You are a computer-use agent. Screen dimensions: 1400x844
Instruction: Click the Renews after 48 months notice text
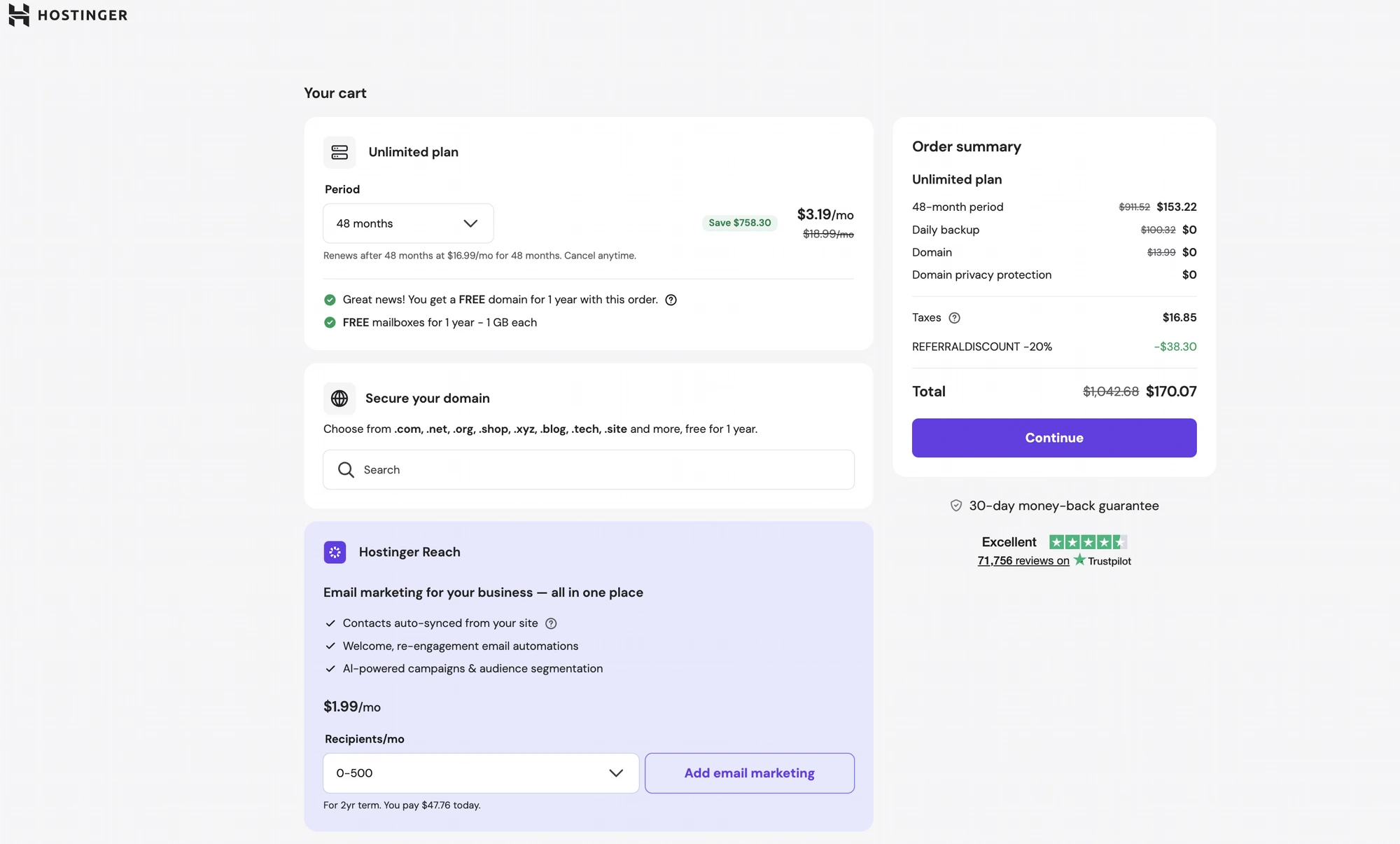click(479, 256)
